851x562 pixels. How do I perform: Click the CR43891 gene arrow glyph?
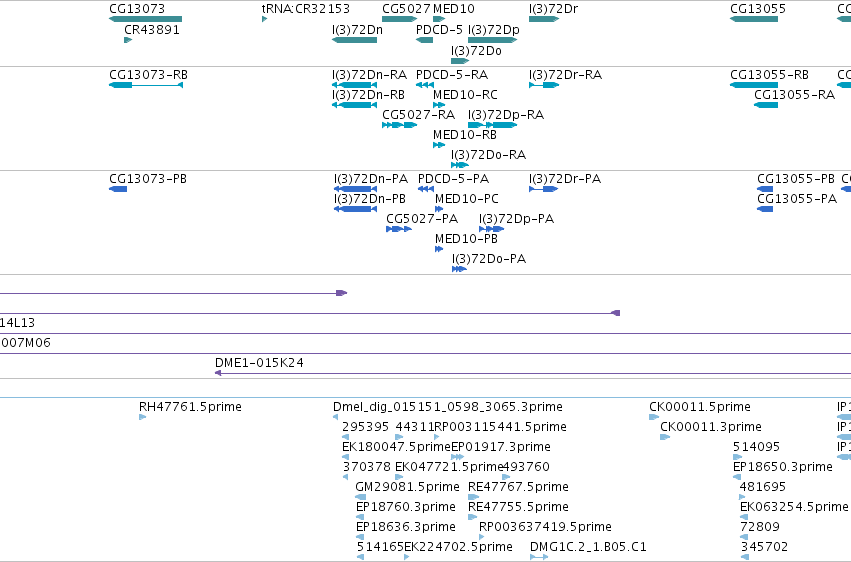tap(128, 40)
